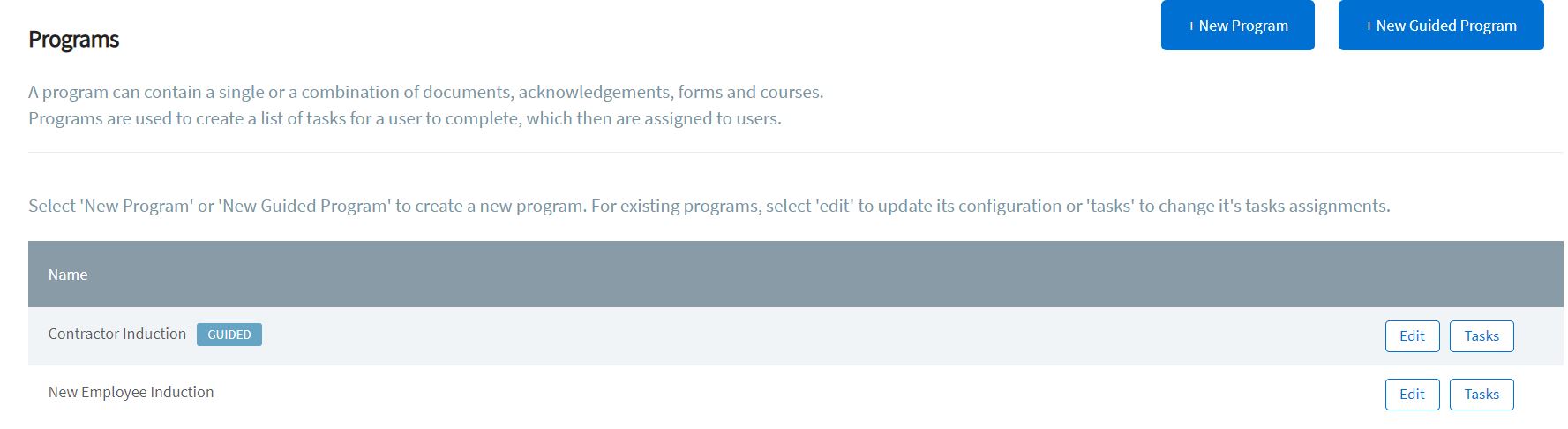The height and width of the screenshot is (429, 1568).
Task: Select the Contractor Induction program name
Action: coord(117,334)
